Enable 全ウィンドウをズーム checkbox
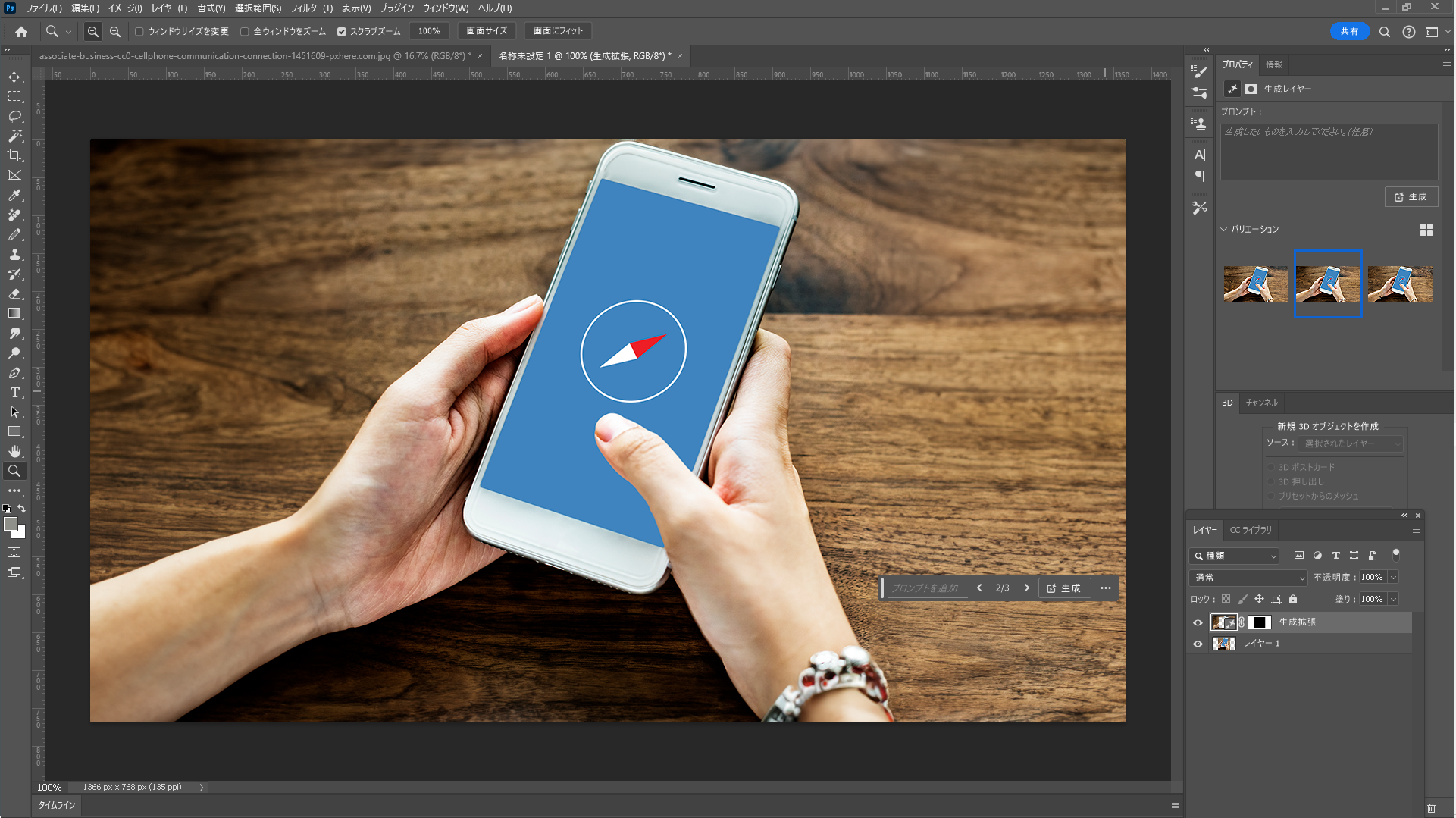Screen dimensions: 1456x818 coord(245,31)
